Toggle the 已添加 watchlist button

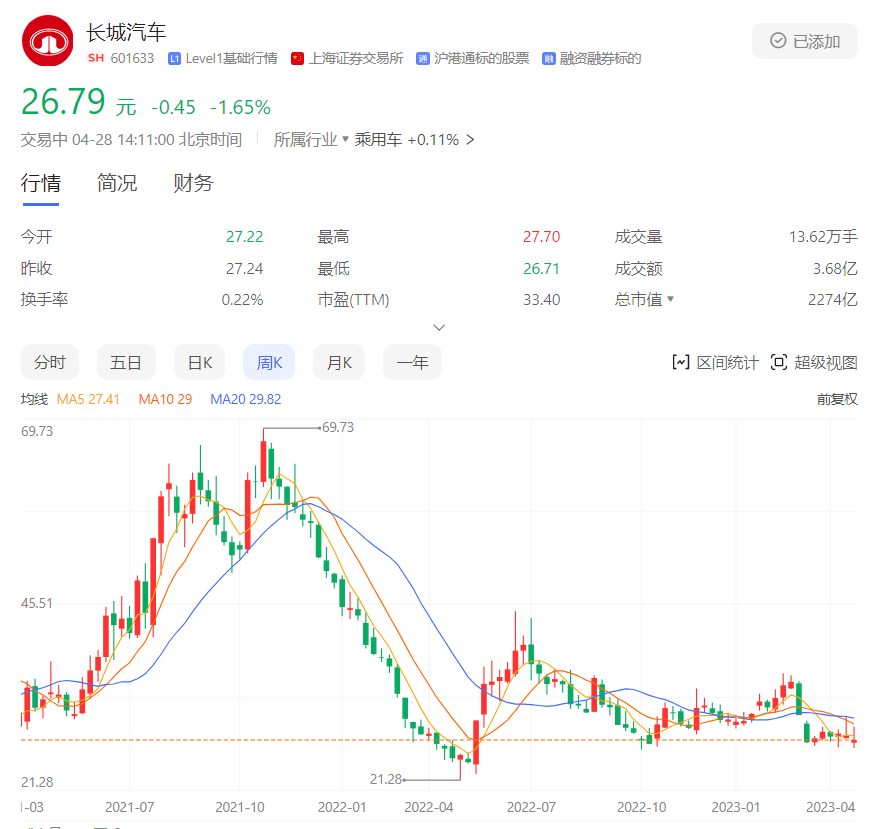tap(804, 41)
